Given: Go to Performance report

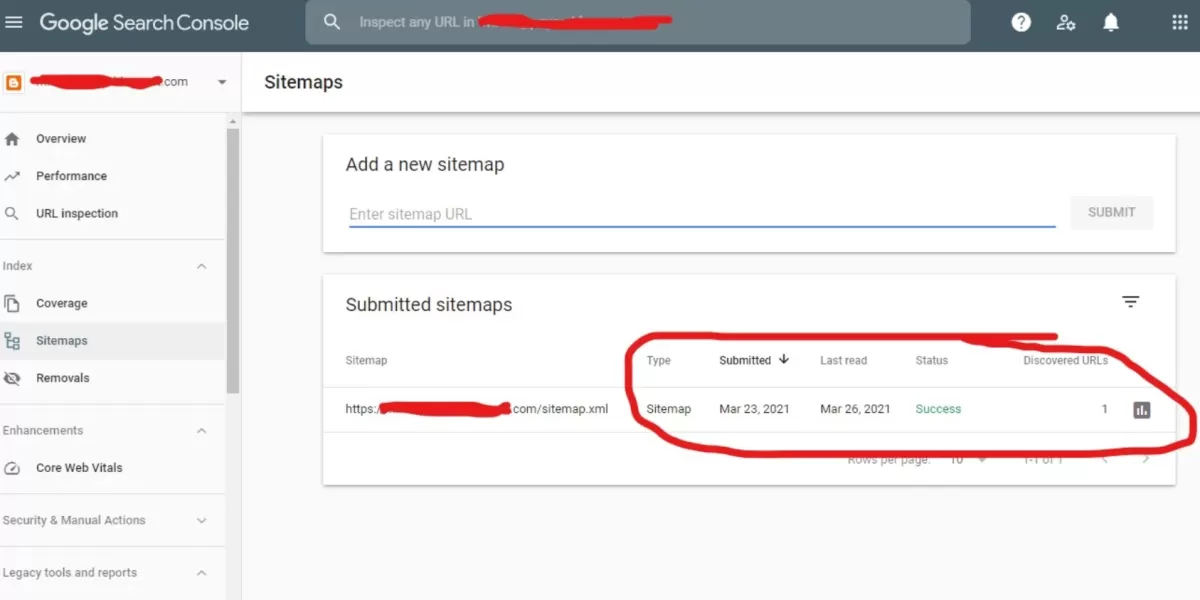Looking at the screenshot, I should point(71,176).
